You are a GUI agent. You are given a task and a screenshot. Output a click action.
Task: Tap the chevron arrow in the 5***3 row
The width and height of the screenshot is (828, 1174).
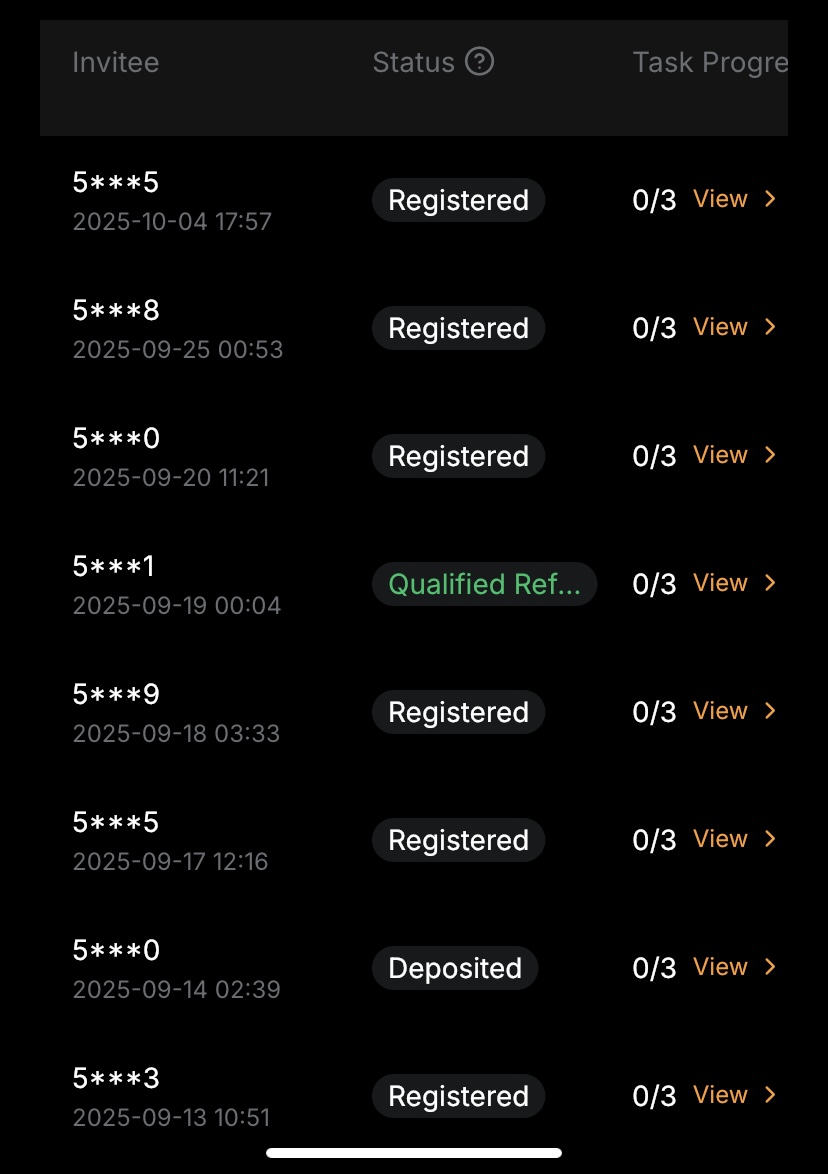(x=770, y=1095)
